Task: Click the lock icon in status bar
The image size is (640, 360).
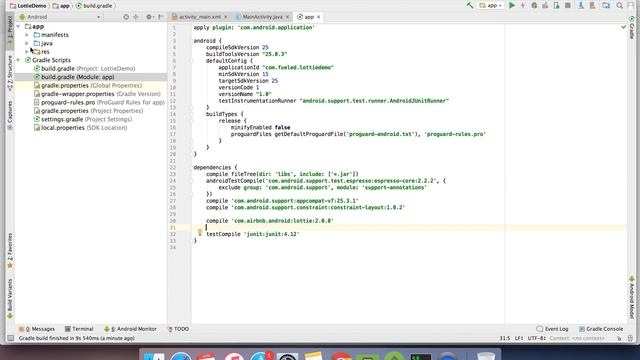Action: 619,338
